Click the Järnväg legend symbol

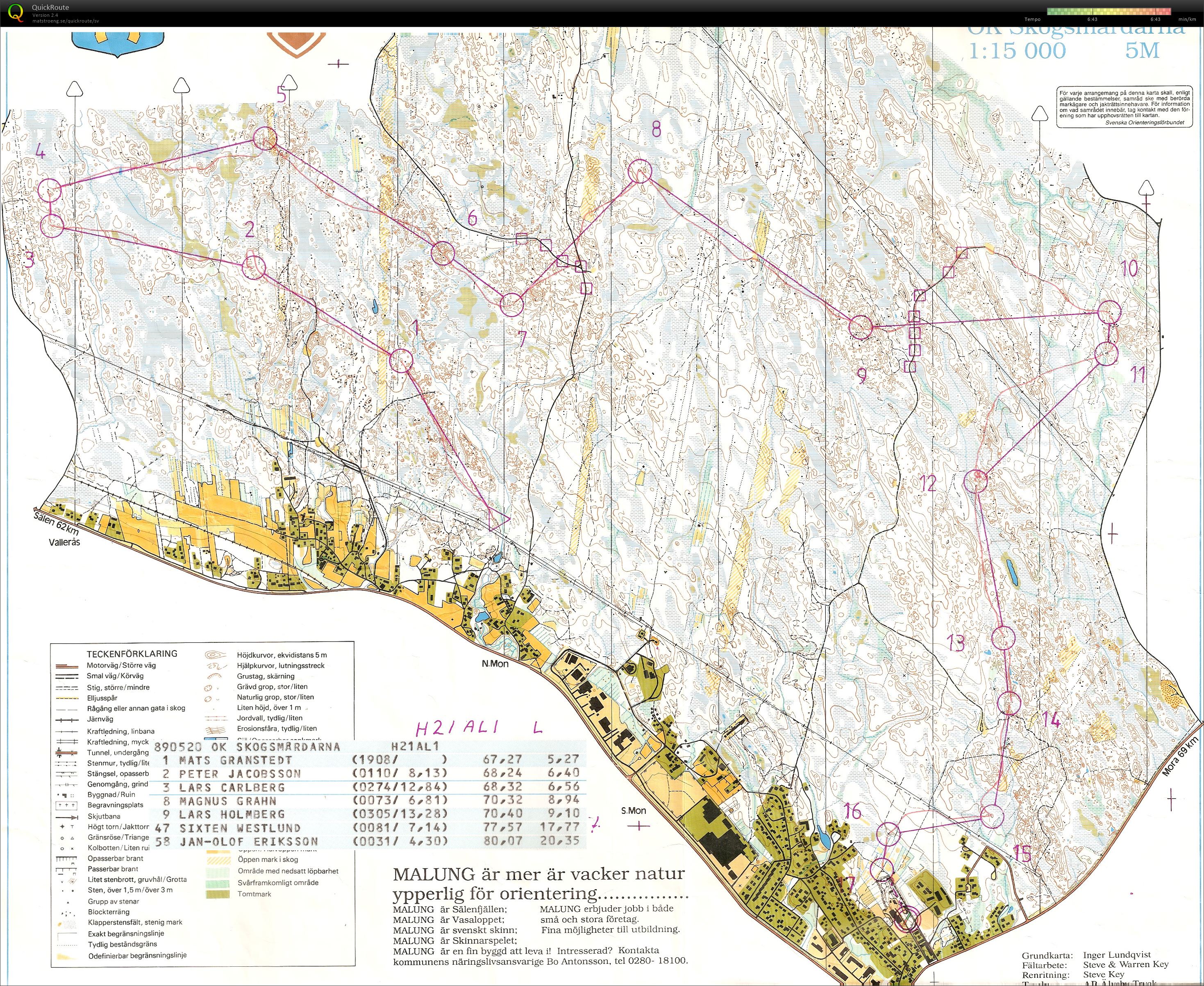66,720
